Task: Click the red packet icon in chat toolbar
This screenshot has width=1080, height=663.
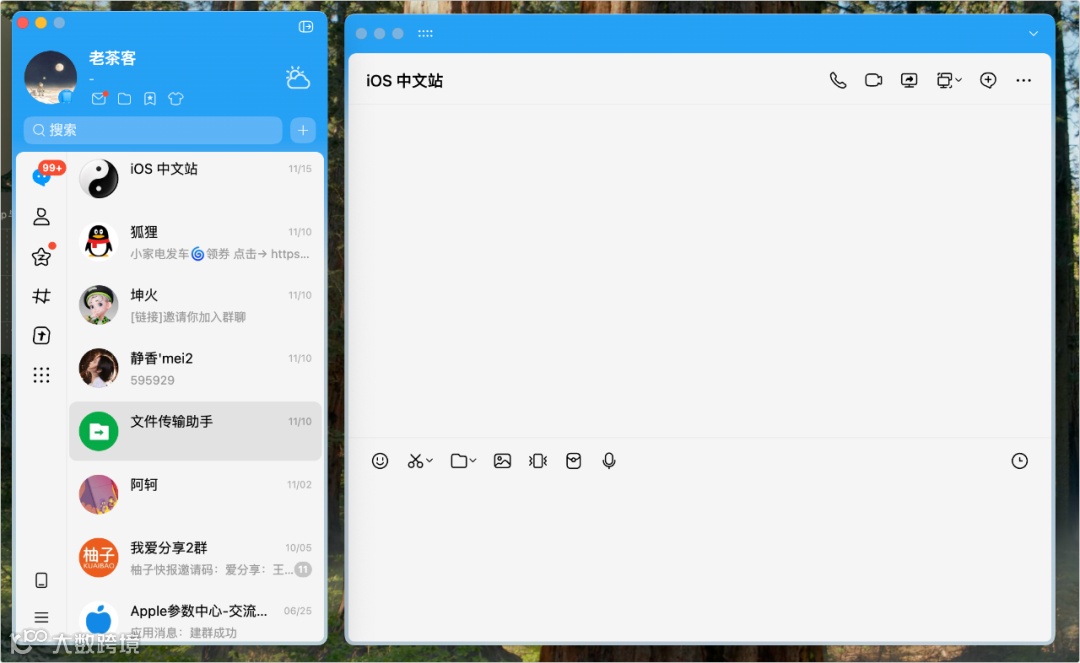Action: (574, 461)
